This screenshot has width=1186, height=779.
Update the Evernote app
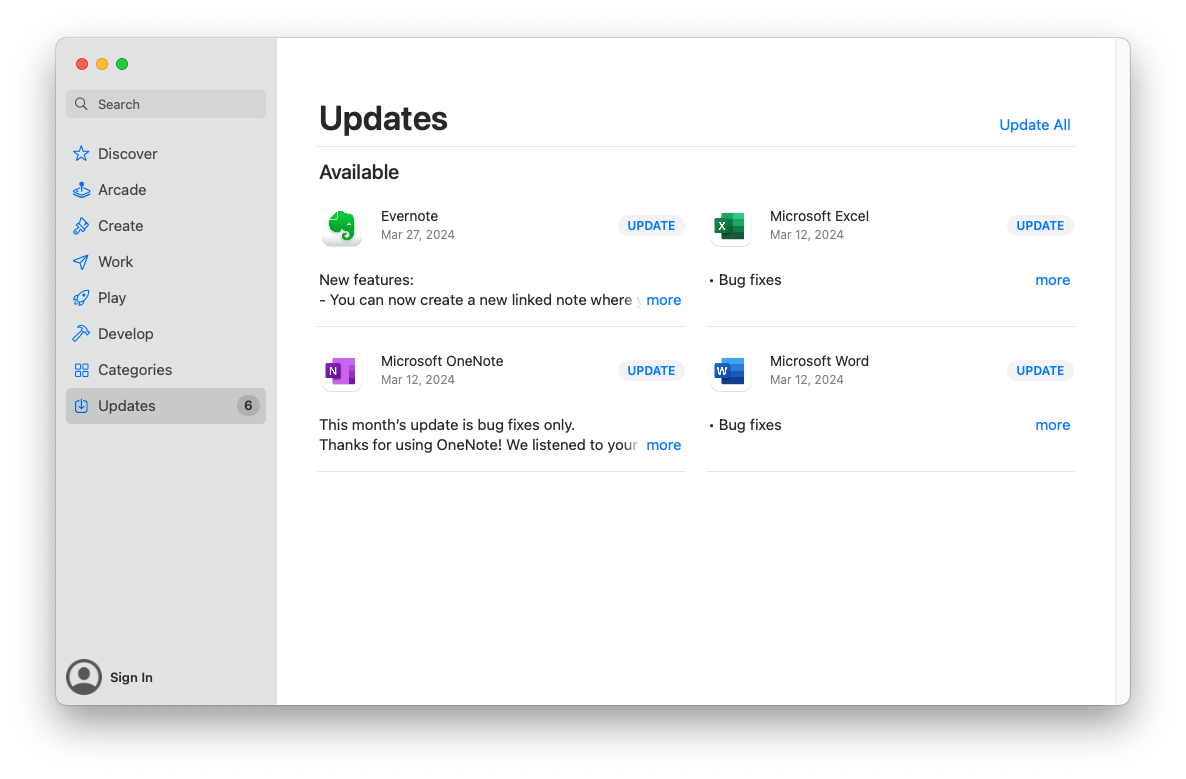point(651,226)
